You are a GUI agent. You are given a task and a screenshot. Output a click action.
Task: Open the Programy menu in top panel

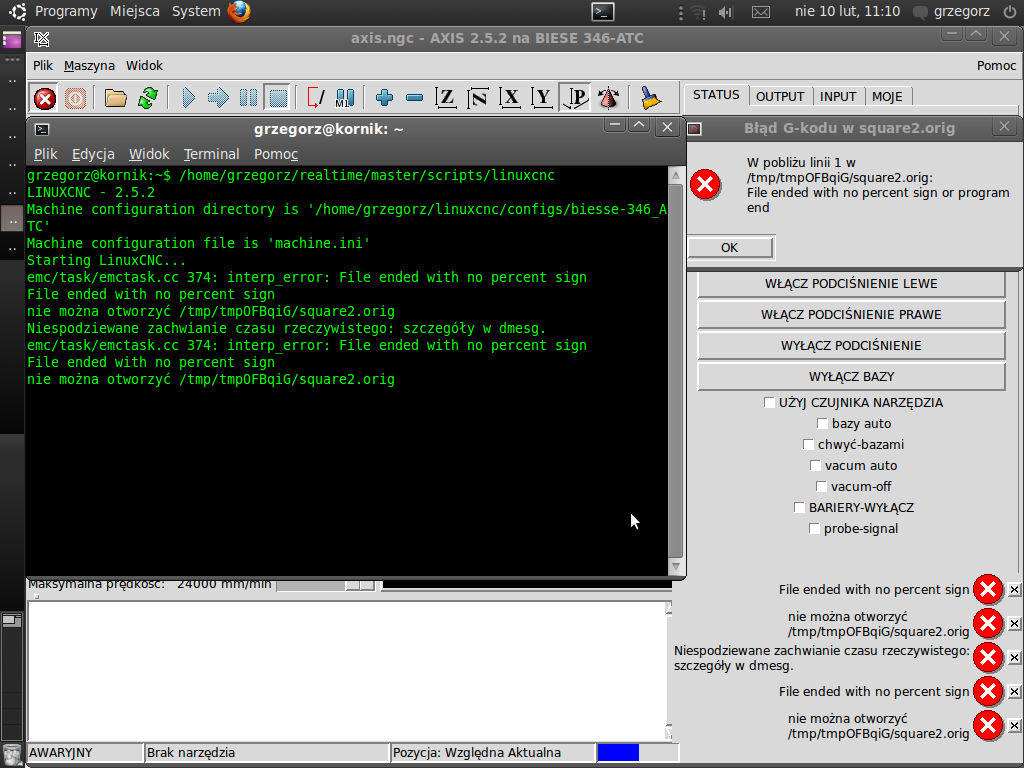(x=66, y=11)
